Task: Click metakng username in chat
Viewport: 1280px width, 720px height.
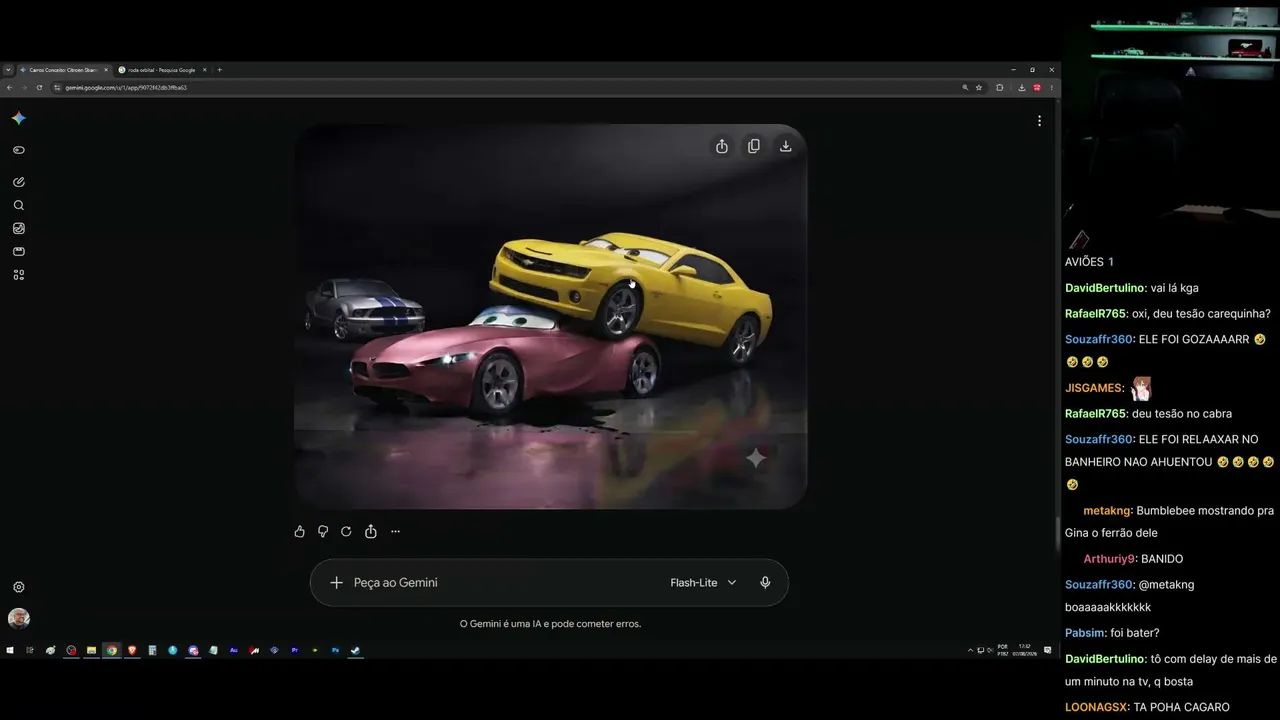Action: click(x=1108, y=511)
